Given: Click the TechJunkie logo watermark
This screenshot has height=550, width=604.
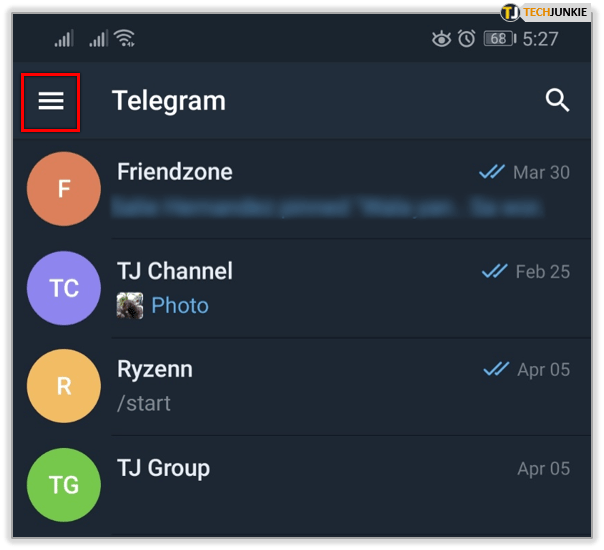Looking at the screenshot, I should pos(544,12).
